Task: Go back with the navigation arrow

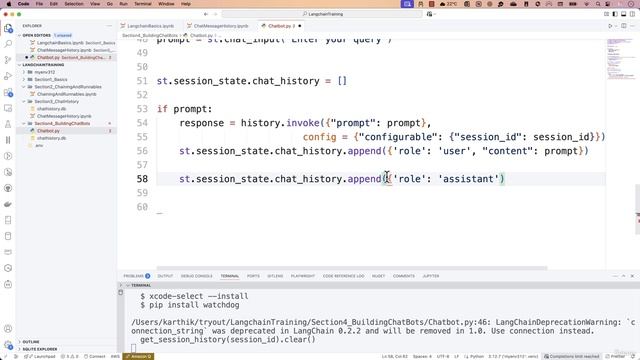Action: coord(206,14)
